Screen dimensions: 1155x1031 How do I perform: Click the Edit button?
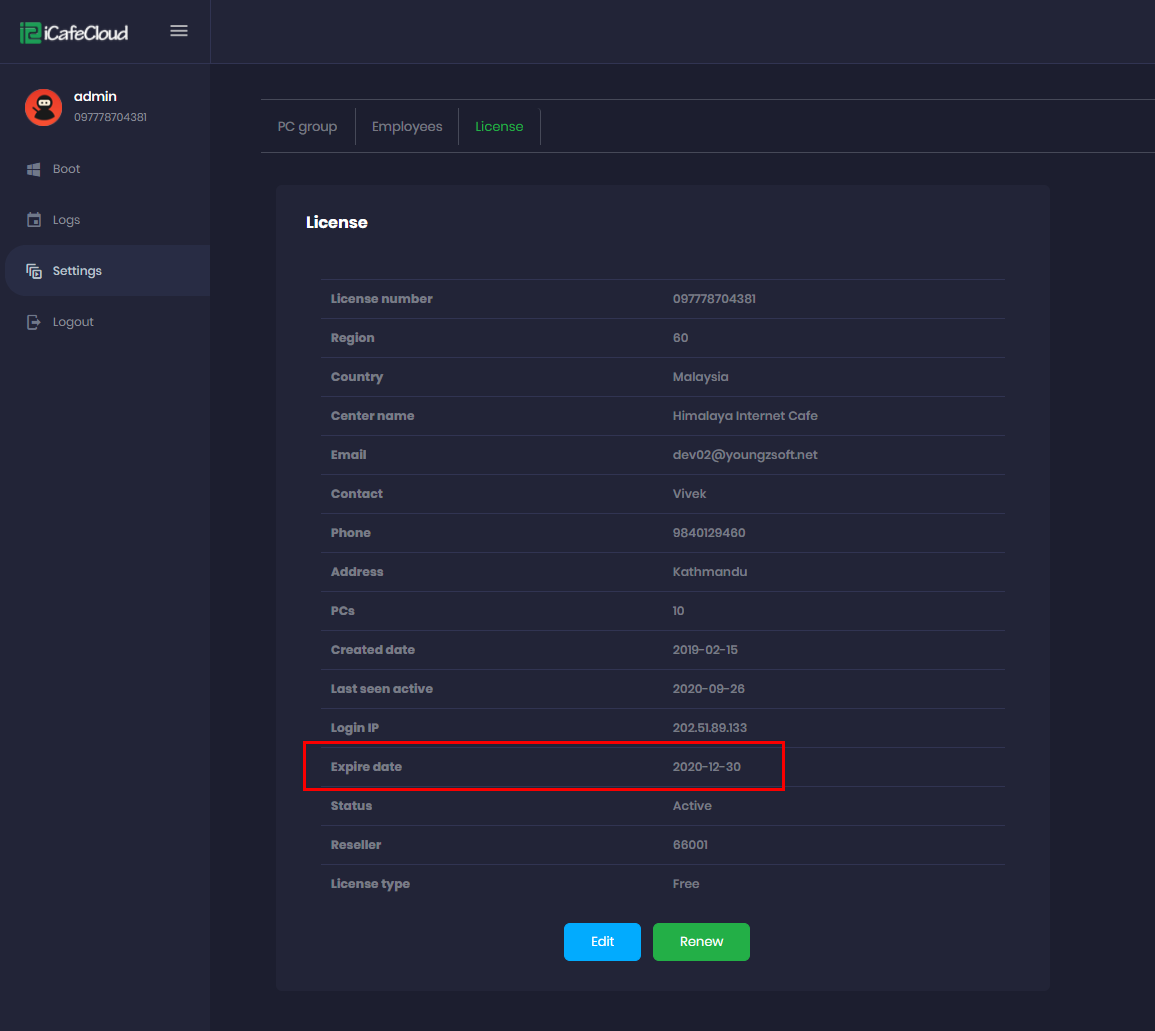[602, 941]
